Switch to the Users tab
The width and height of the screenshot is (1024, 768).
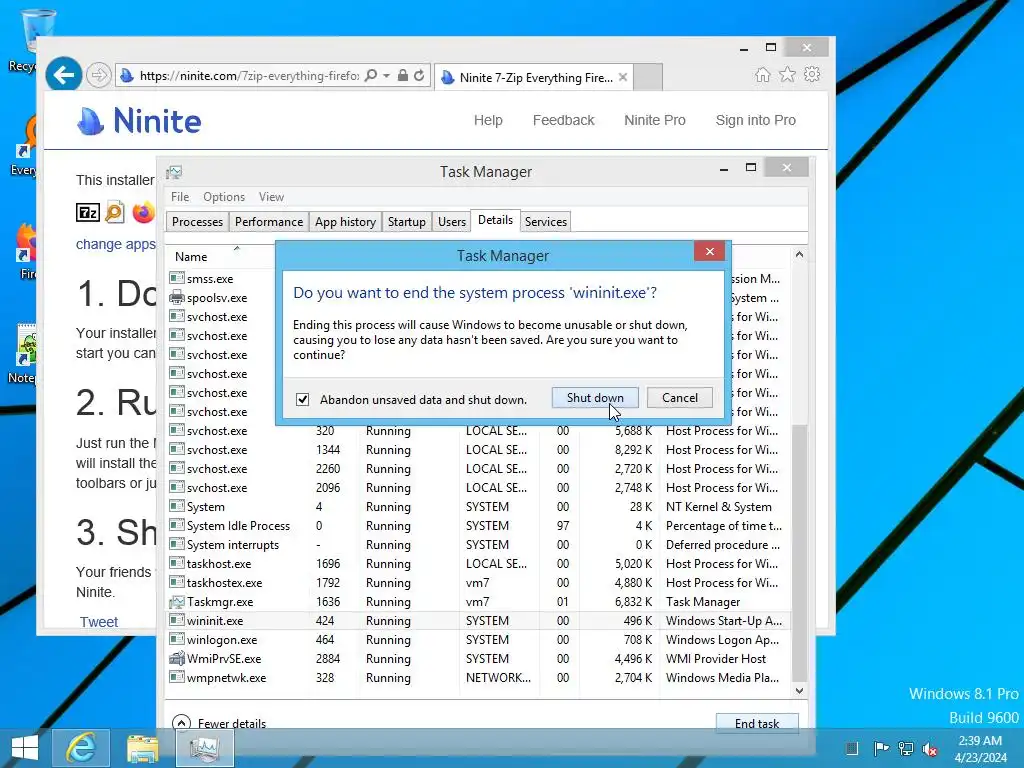click(452, 221)
